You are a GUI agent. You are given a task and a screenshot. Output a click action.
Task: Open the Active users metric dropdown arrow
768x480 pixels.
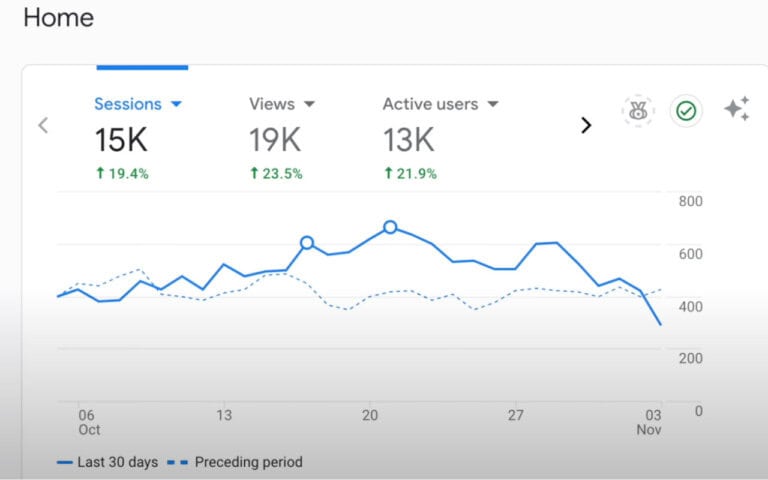click(493, 104)
